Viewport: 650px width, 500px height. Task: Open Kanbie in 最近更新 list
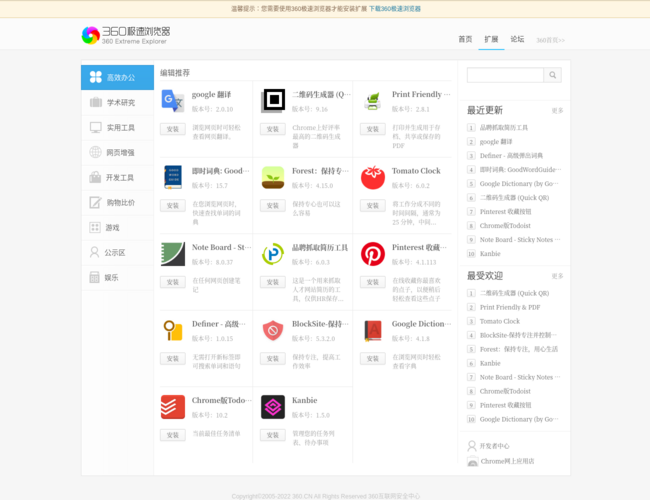point(490,254)
